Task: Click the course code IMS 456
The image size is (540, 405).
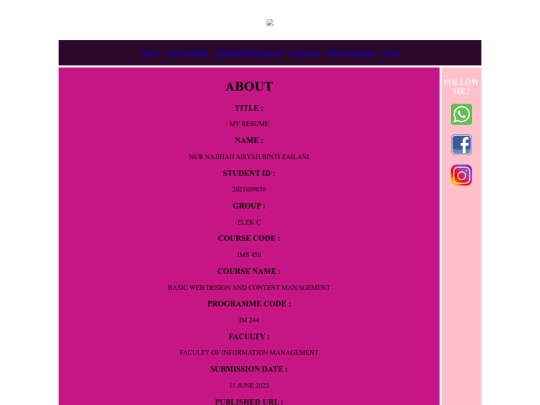Action: 249,255
